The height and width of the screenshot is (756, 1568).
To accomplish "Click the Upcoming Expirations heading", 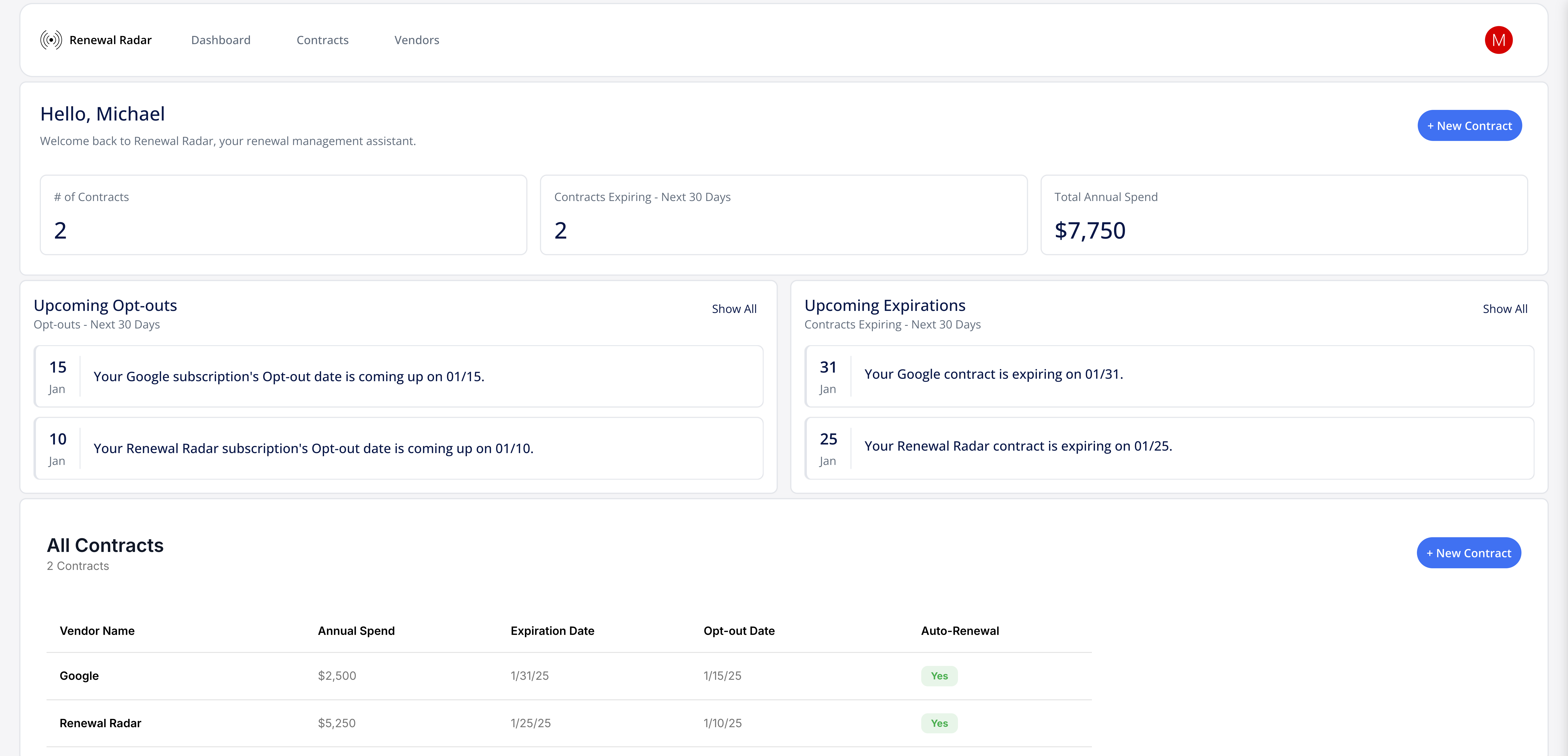I will (x=885, y=306).
